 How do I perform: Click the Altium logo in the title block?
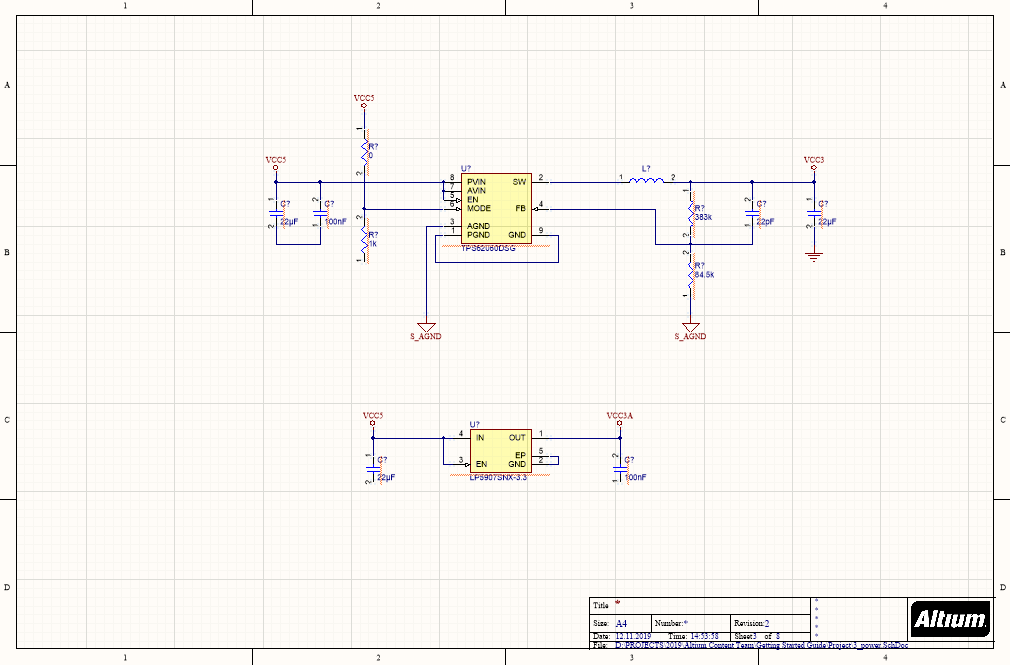(x=949, y=618)
